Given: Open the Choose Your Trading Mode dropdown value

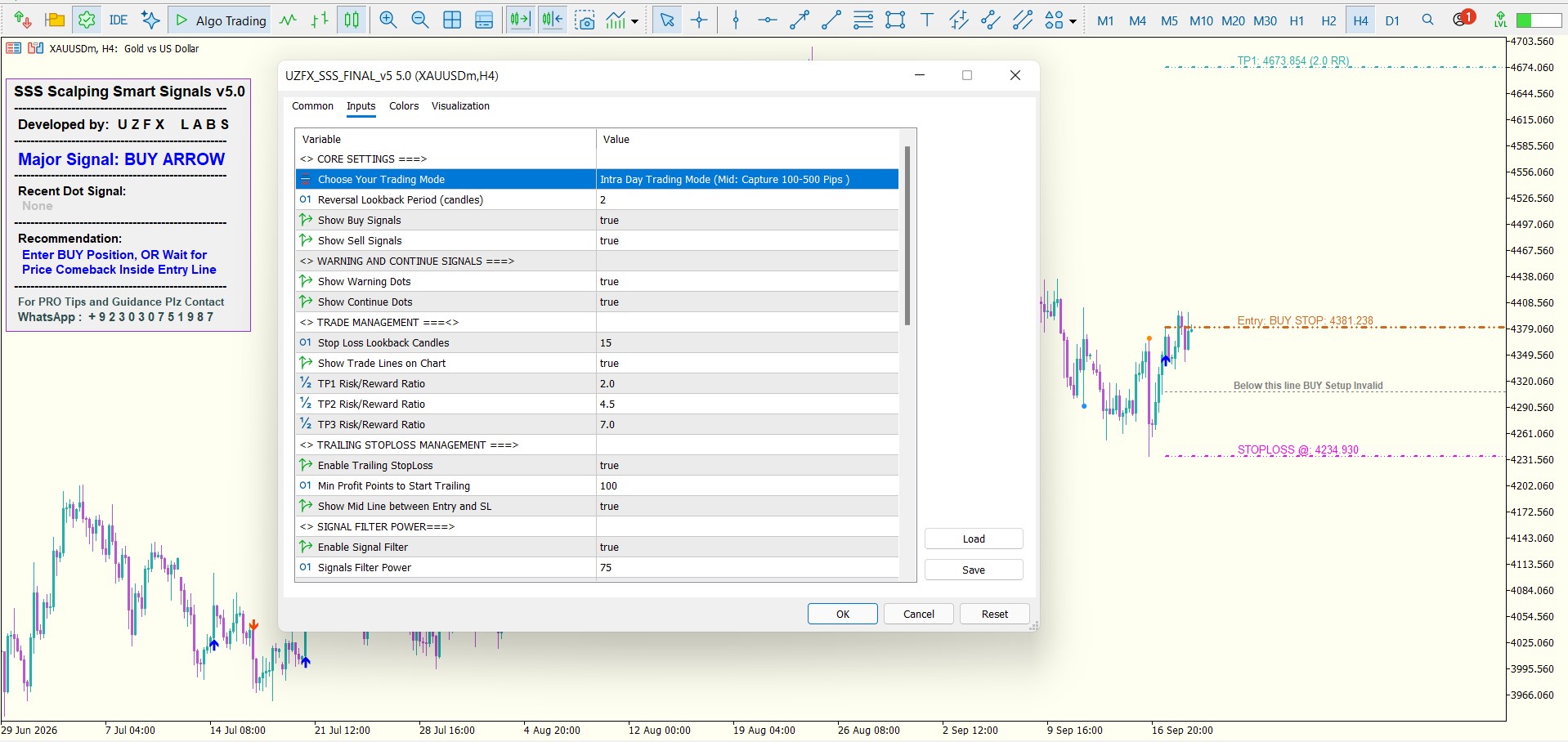Looking at the screenshot, I should point(747,180).
